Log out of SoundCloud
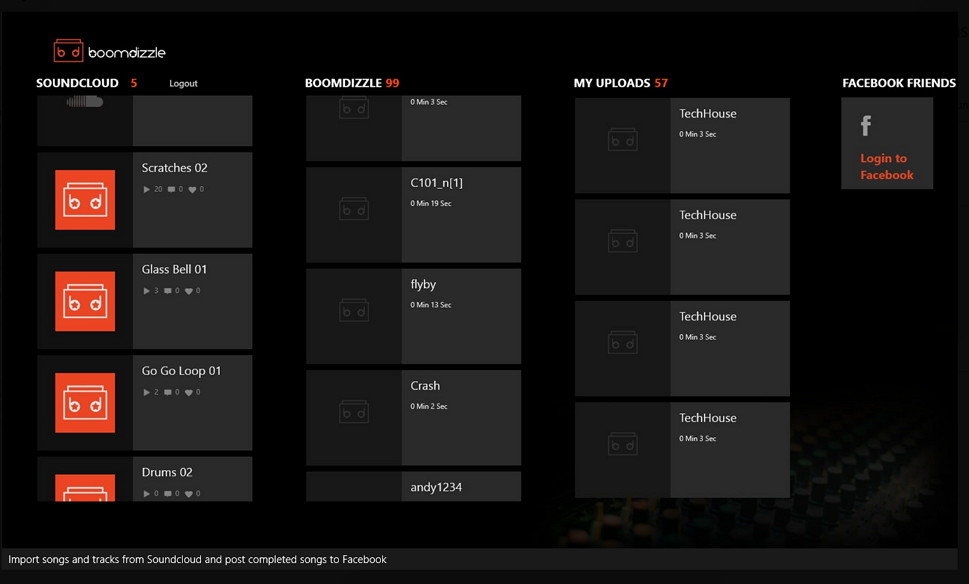969x584 pixels. coord(183,83)
